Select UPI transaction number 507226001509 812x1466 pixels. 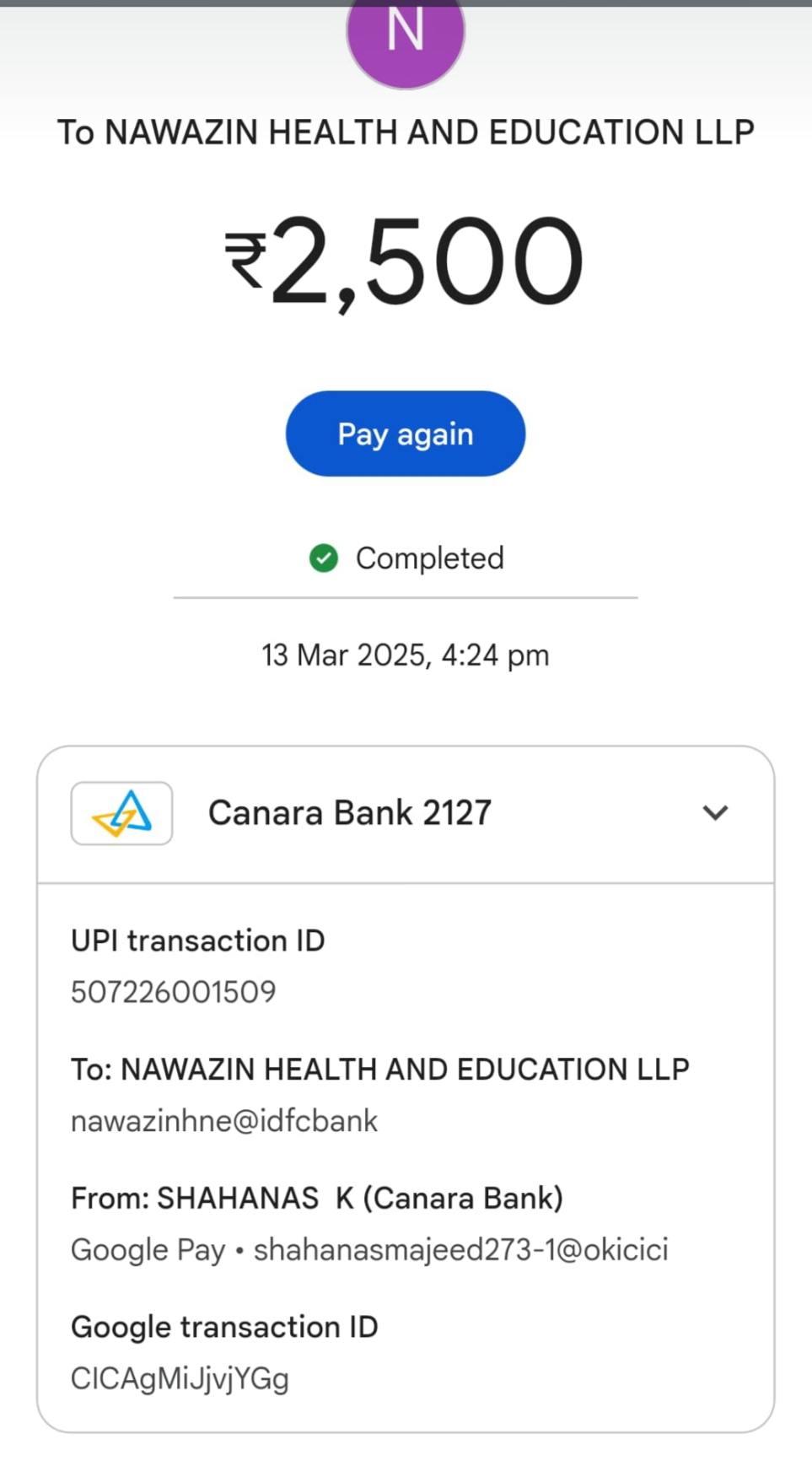(173, 992)
